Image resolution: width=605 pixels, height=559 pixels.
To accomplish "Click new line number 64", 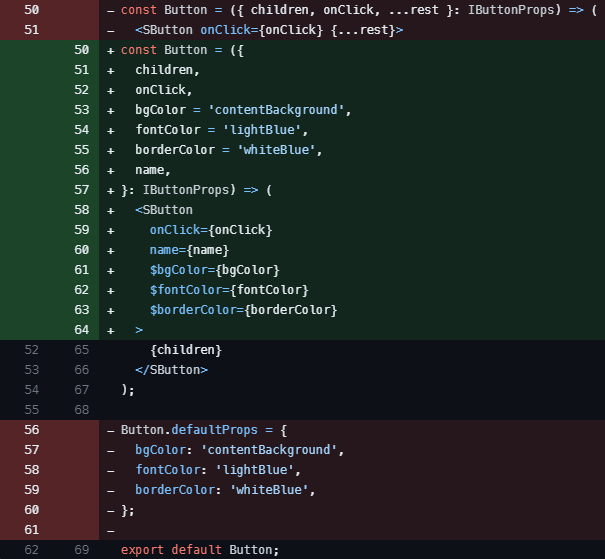I will pyautogui.click(x=81, y=330).
